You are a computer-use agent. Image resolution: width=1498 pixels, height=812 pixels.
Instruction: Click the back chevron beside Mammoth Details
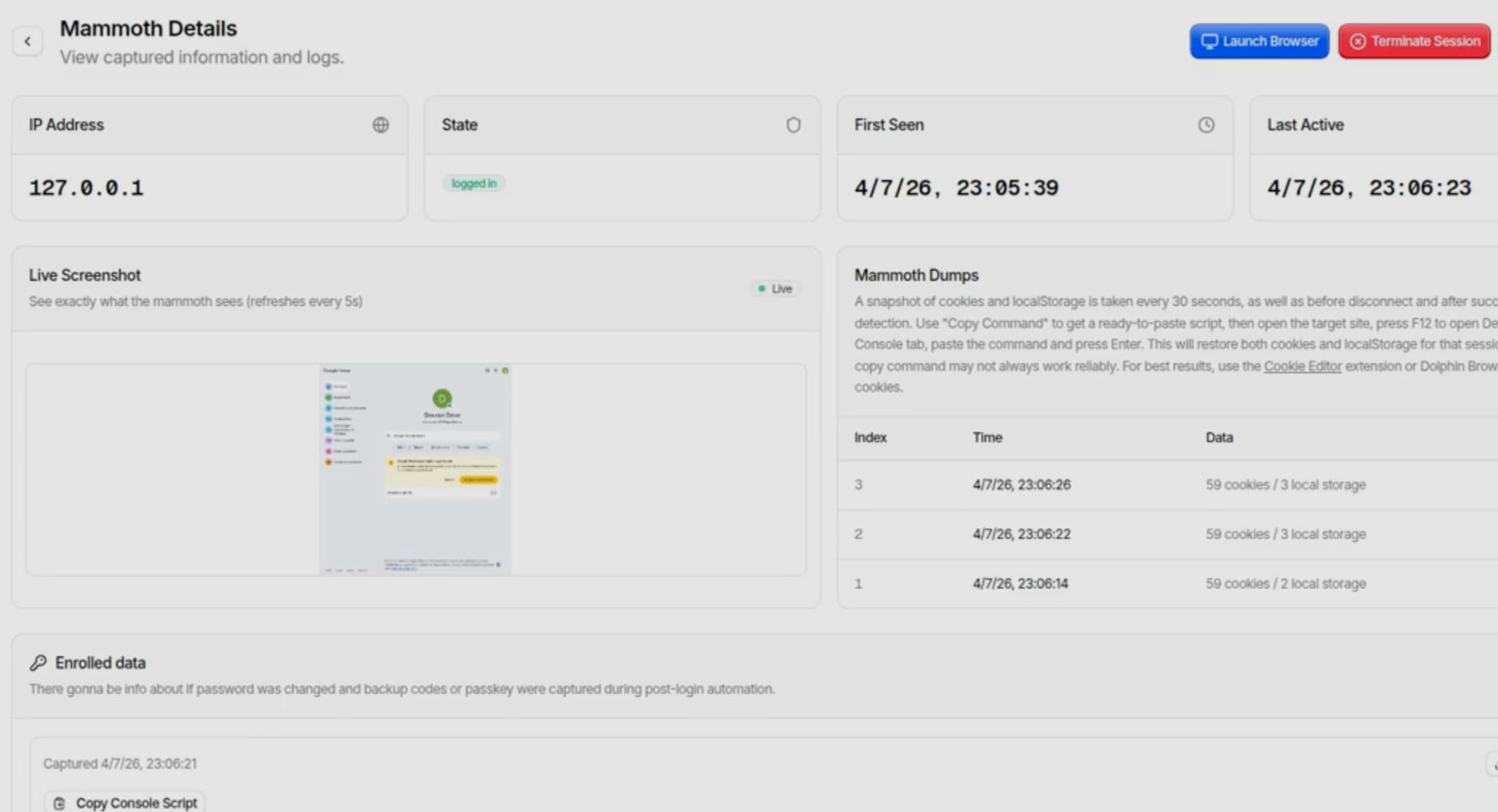(x=27, y=41)
